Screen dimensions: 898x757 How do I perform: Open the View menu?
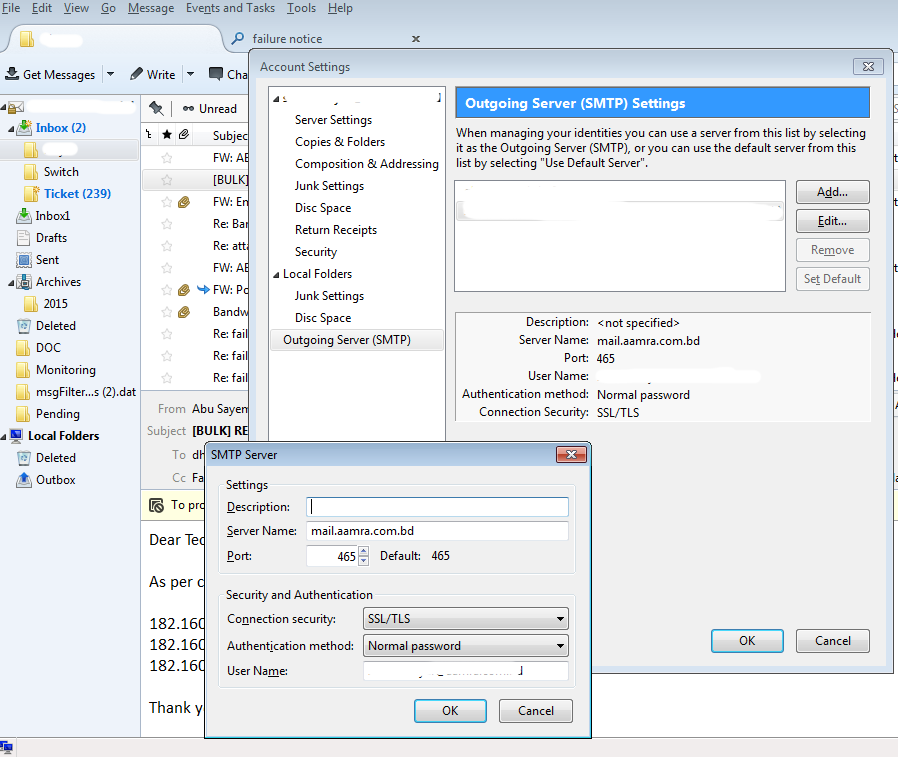point(76,8)
